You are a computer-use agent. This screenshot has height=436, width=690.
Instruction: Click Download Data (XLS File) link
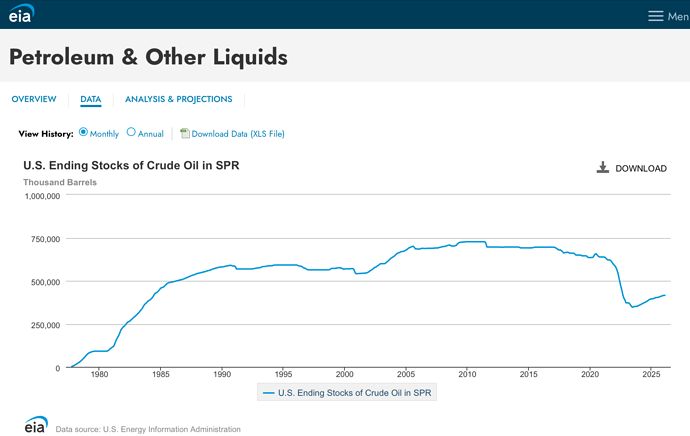238,134
